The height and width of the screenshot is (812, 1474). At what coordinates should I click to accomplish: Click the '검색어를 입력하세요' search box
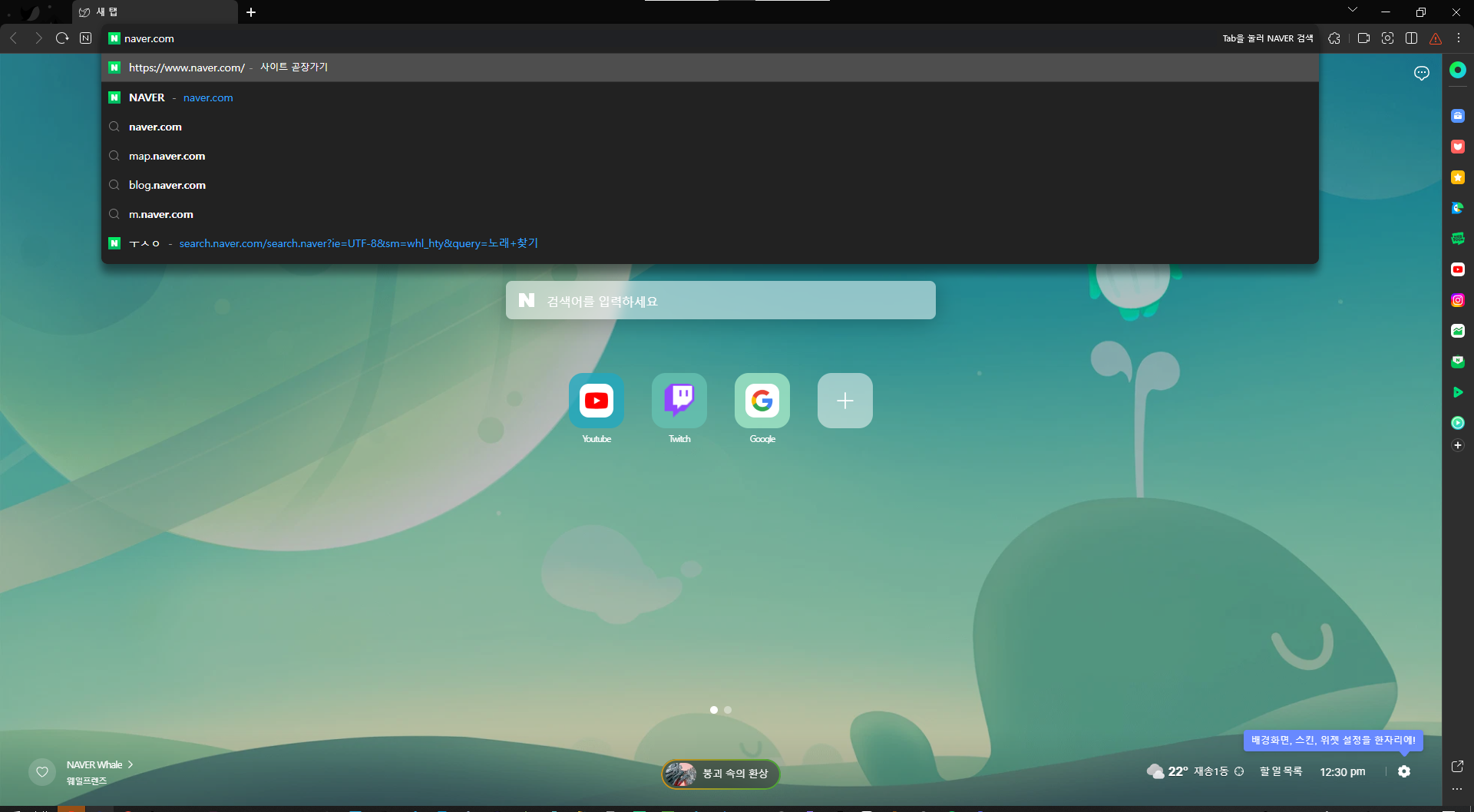coord(721,300)
